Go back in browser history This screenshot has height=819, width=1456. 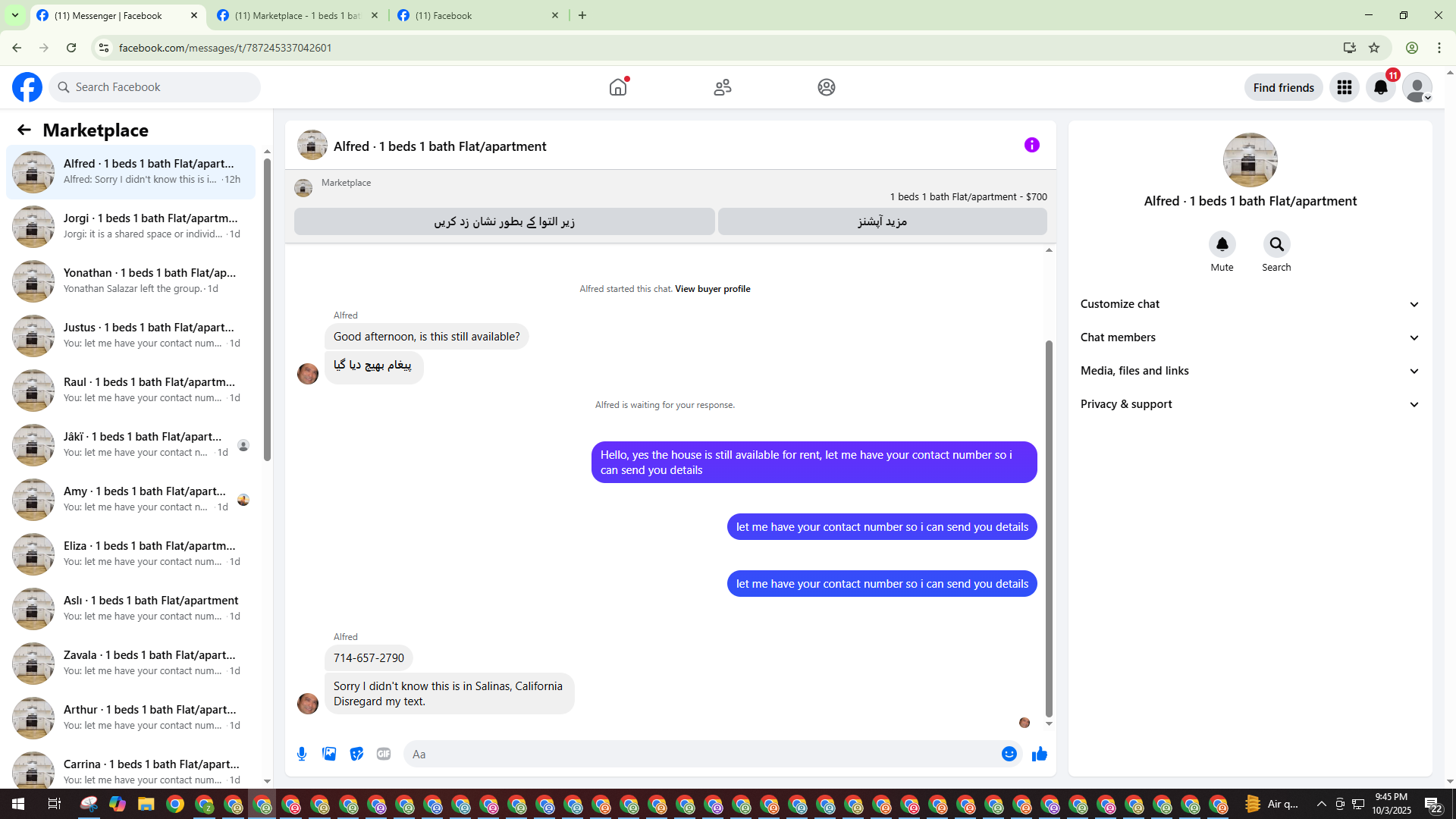17,48
